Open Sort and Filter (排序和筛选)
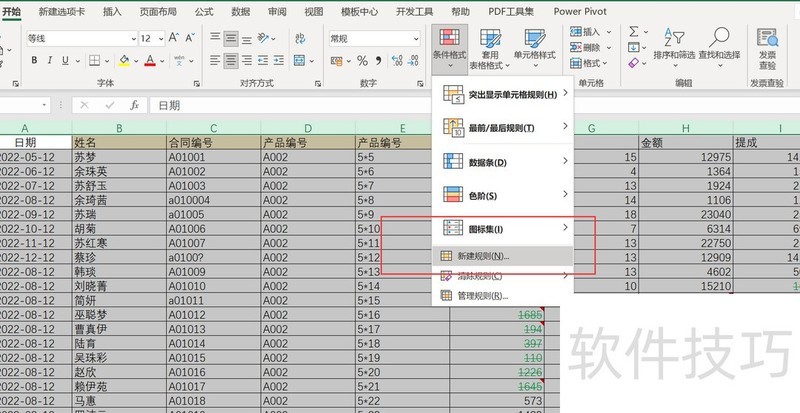Viewport: 800px width, 413px height. pos(673,44)
